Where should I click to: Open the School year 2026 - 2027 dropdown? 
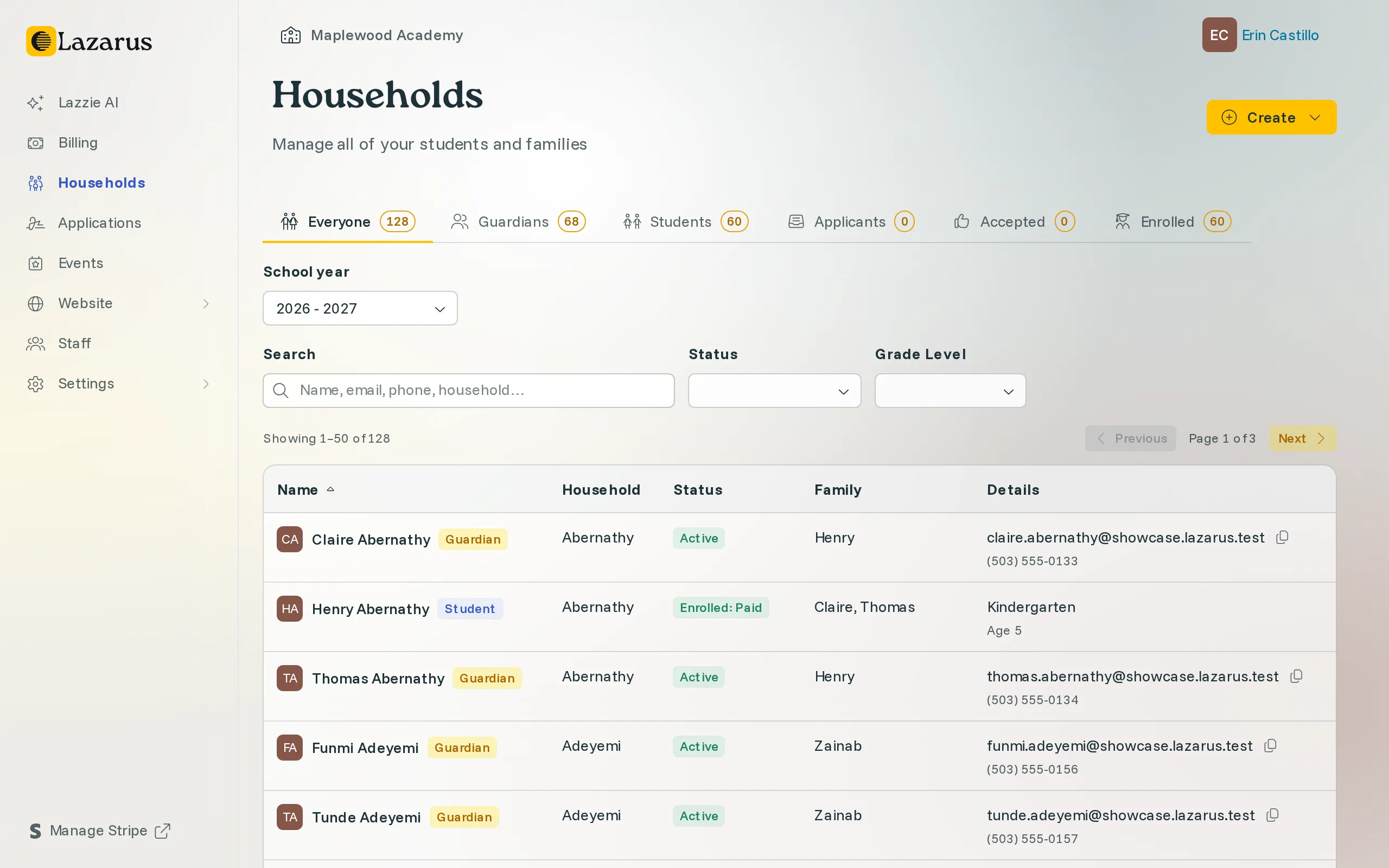click(x=360, y=308)
